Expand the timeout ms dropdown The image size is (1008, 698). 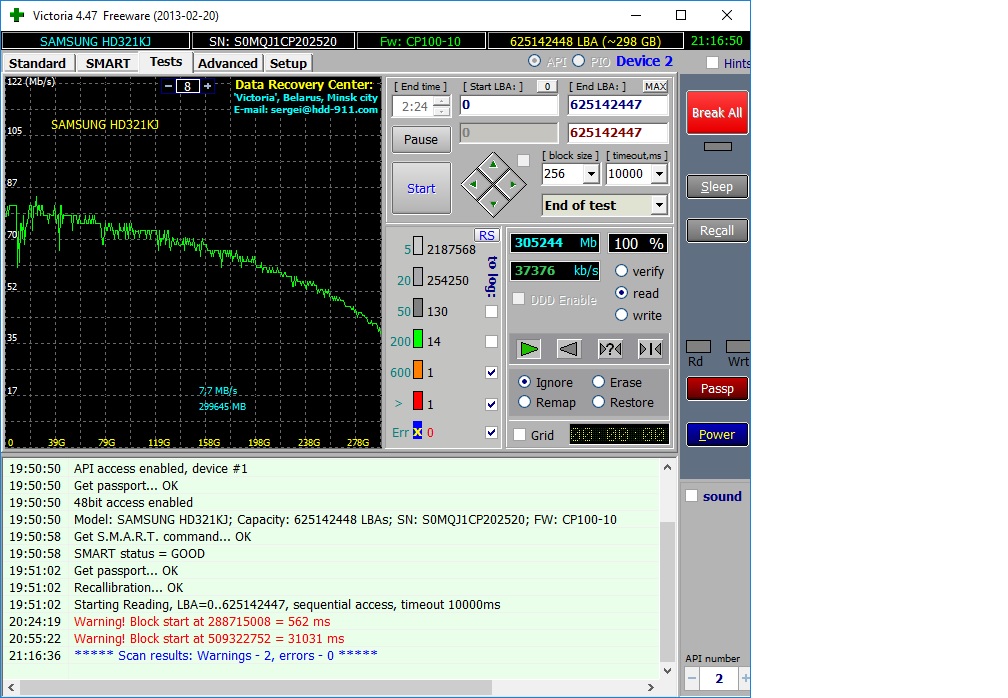[658, 174]
